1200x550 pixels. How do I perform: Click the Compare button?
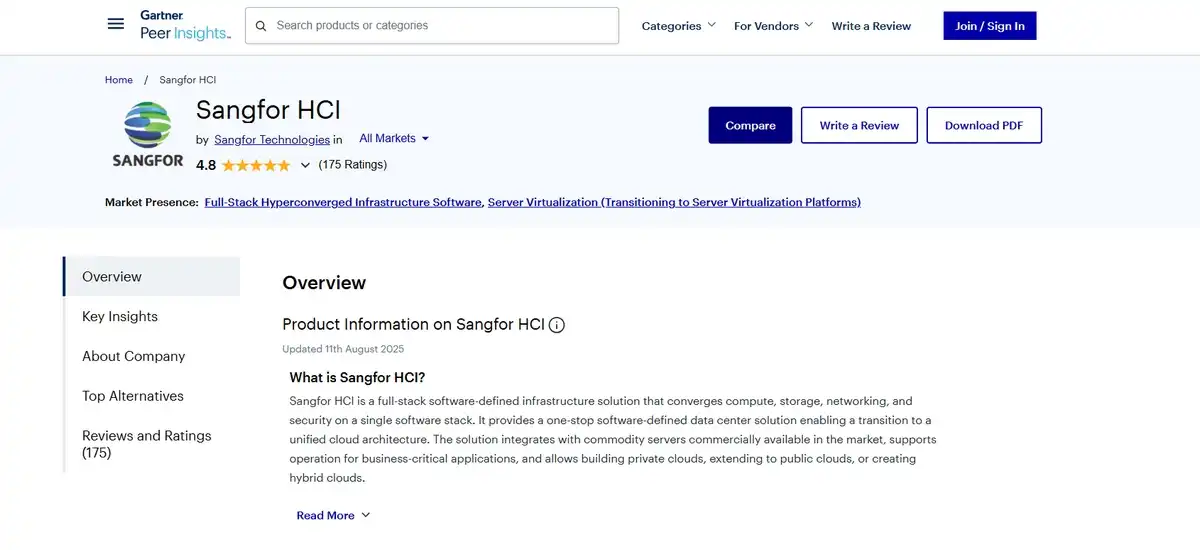coord(750,125)
